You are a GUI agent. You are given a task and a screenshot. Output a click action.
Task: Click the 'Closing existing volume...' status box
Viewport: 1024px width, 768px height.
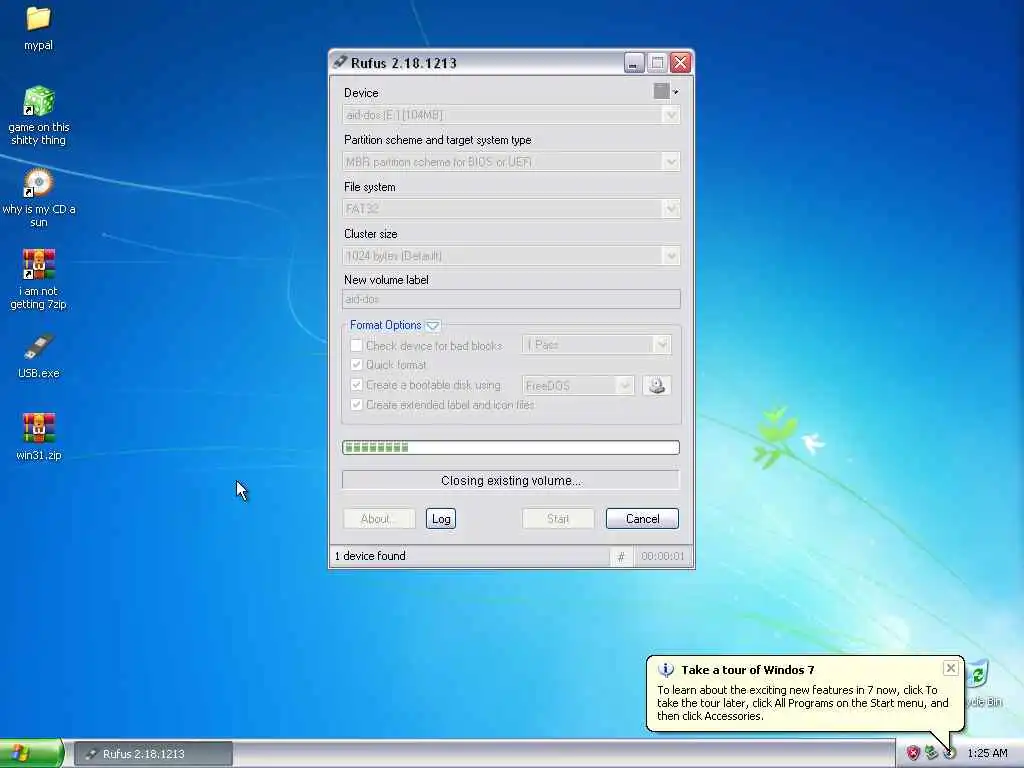pos(511,481)
